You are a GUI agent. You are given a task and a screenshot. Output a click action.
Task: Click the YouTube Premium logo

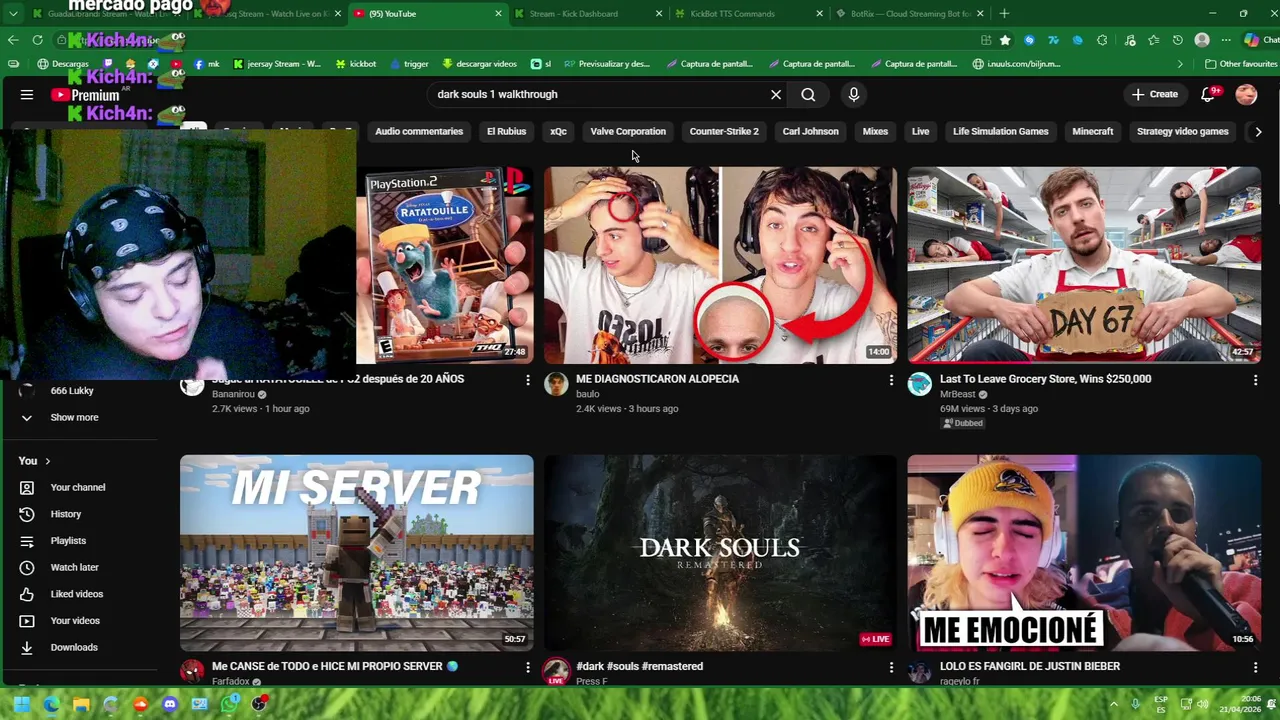tap(85, 95)
